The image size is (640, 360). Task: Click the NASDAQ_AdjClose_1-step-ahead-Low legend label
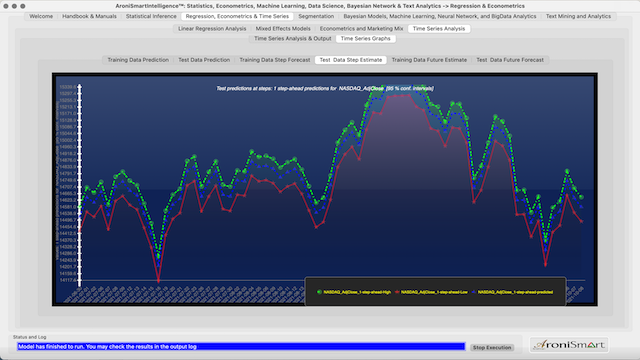click(x=434, y=292)
